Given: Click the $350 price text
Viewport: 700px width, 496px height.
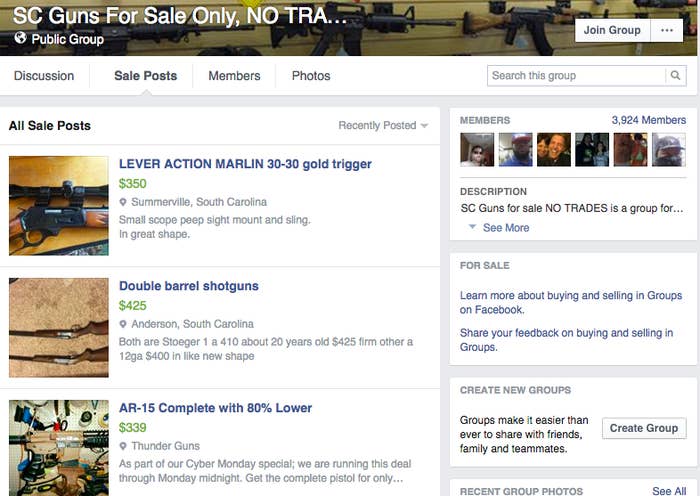Looking at the screenshot, I should coord(133,183).
